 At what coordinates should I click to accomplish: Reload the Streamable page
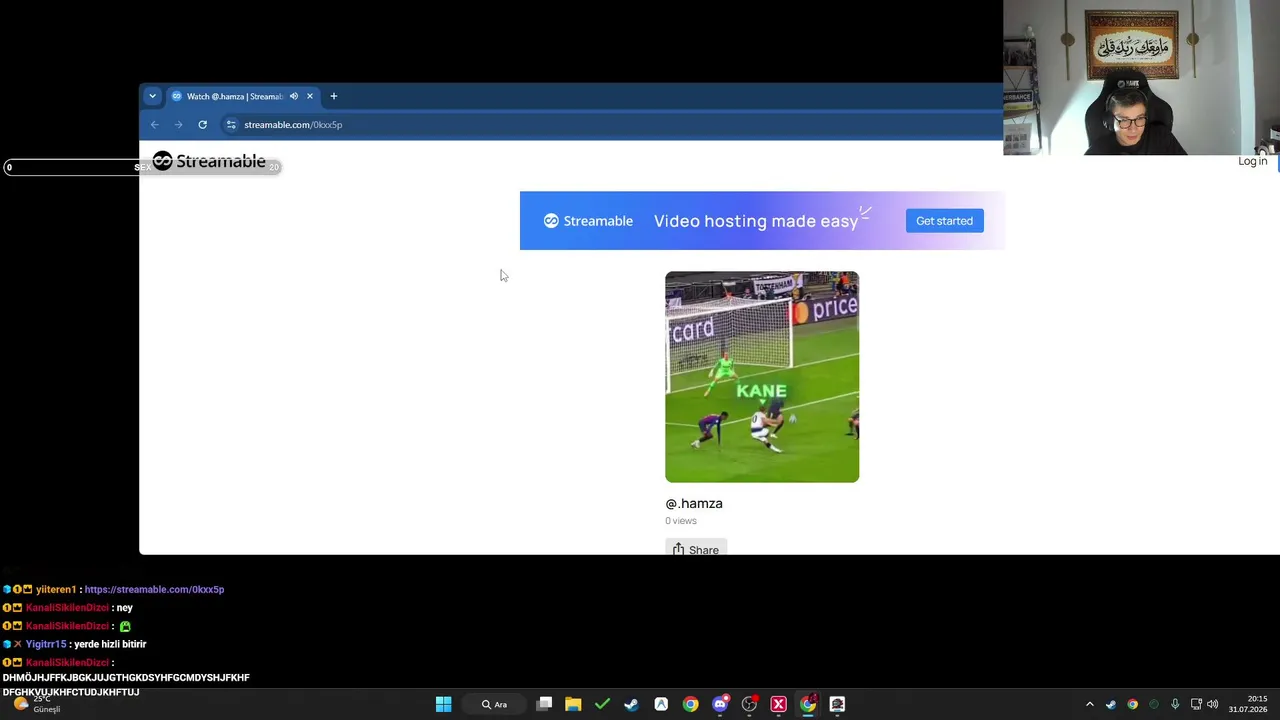(x=202, y=125)
